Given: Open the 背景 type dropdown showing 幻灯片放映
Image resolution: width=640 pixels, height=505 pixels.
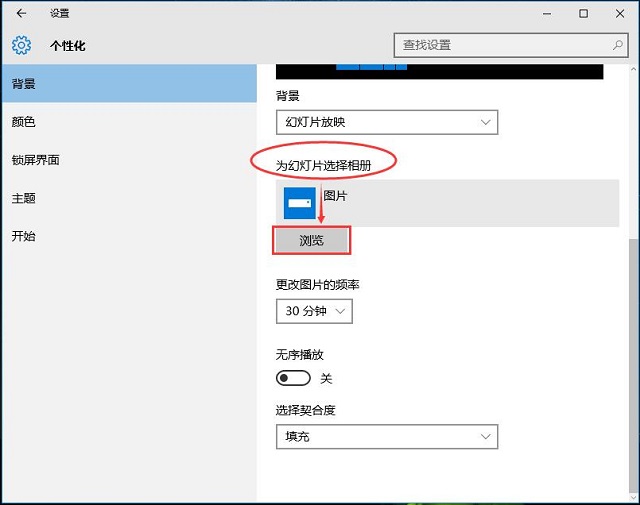Looking at the screenshot, I should [x=386, y=122].
